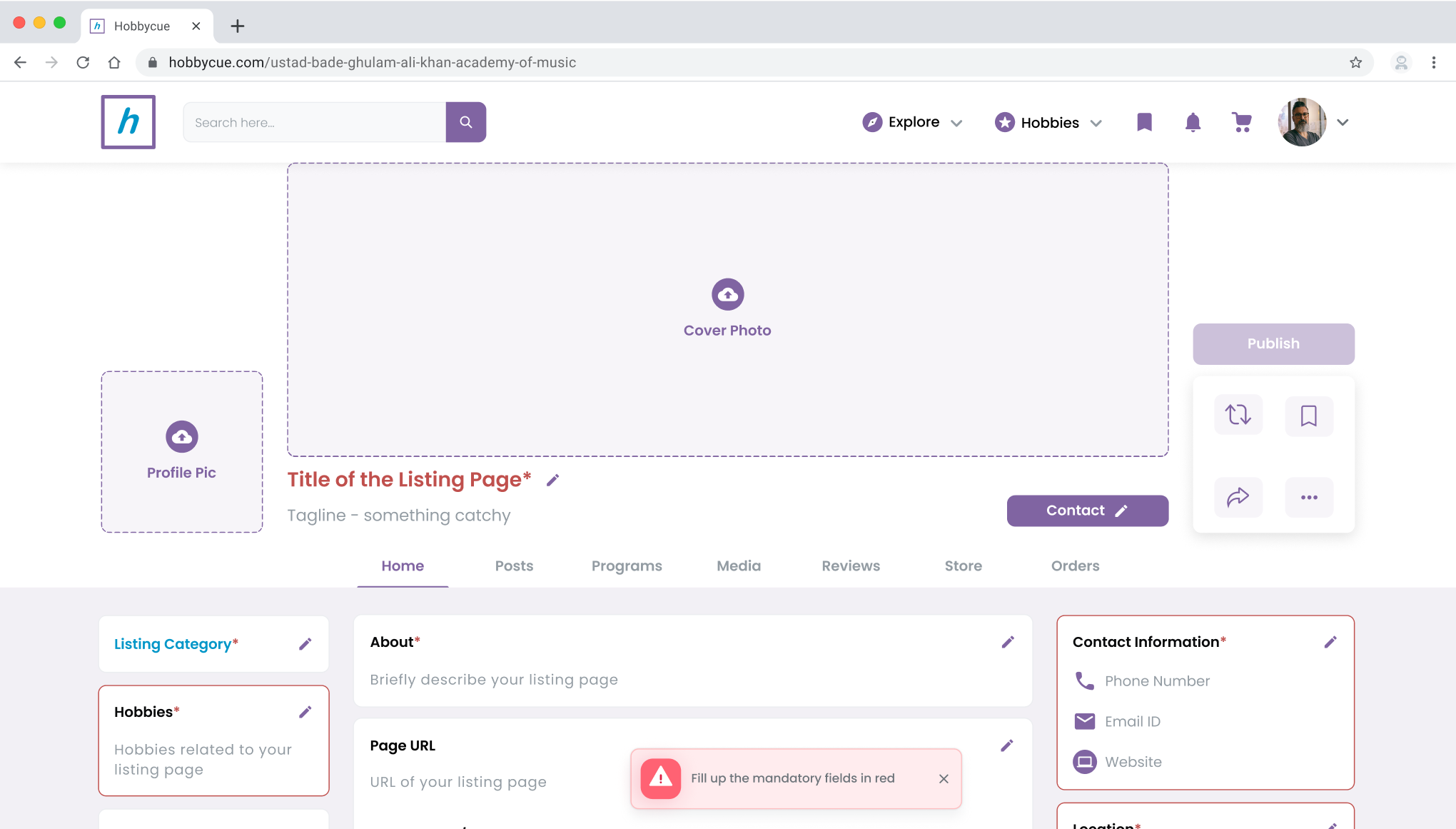Screen dimensions: 1456x829
Task: Switch to the Reviews tab
Action: coord(850,566)
